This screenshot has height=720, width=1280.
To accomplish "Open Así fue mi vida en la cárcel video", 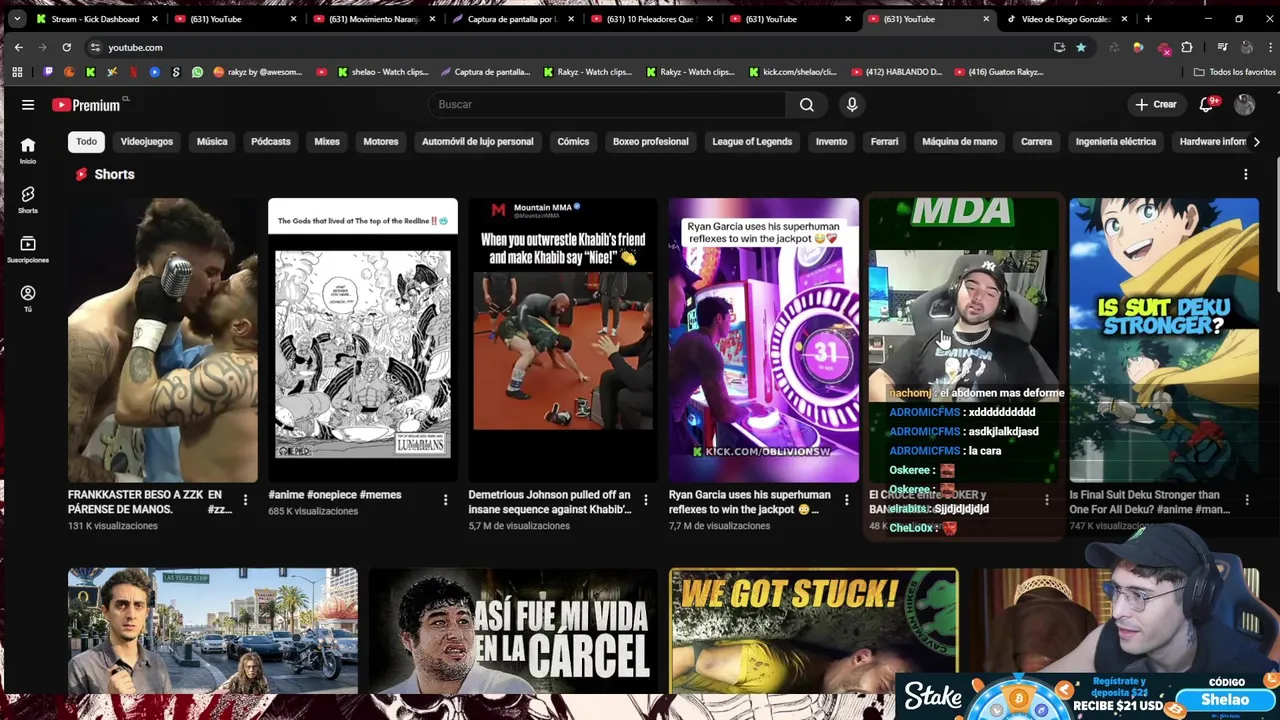I will (x=513, y=630).
